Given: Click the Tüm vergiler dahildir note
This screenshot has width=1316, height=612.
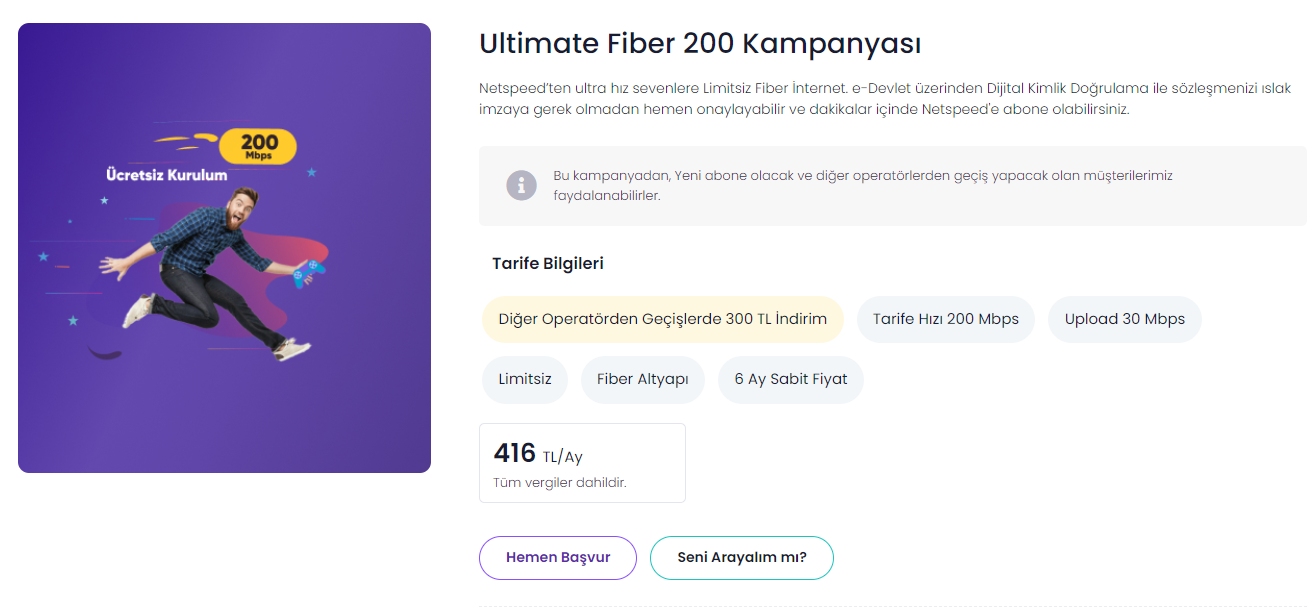Looking at the screenshot, I should tap(559, 483).
